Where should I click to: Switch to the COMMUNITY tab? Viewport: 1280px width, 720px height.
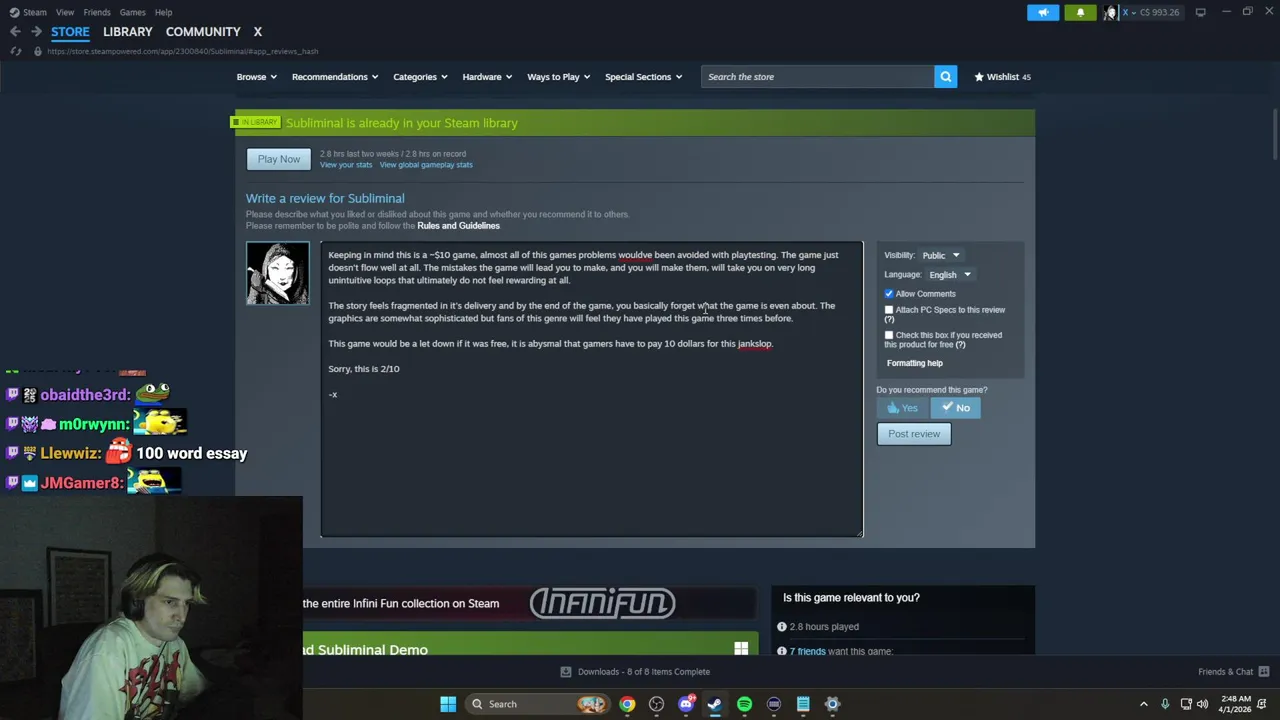pyautogui.click(x=203, y=32)
